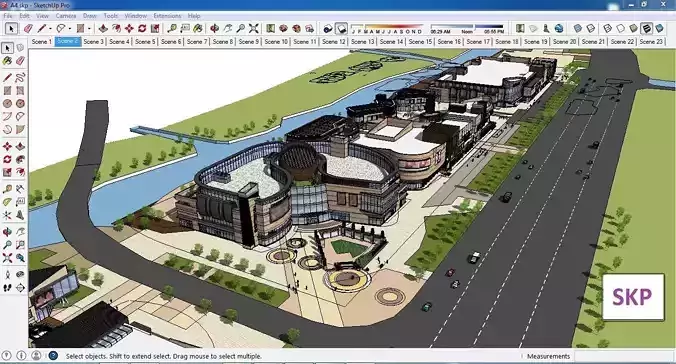
Task: Open the Window menu
Action: pos(136,16)
